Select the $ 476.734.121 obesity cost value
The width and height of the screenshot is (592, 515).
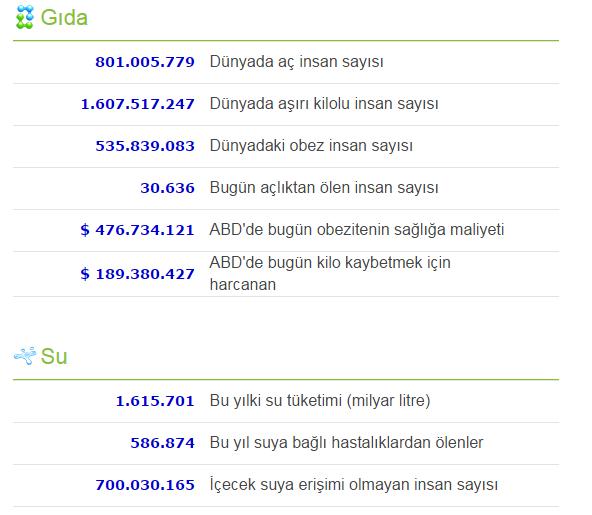[x=137, y=230]
